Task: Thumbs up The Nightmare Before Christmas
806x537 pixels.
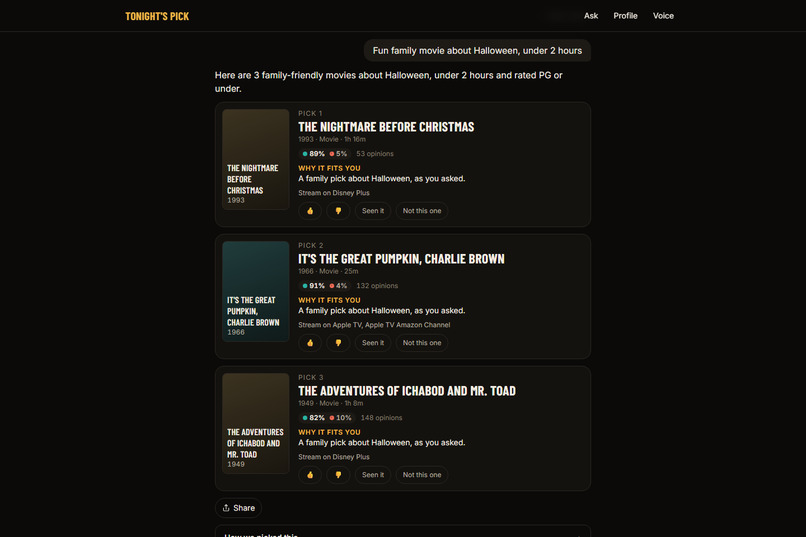Action: pos(310,211)
